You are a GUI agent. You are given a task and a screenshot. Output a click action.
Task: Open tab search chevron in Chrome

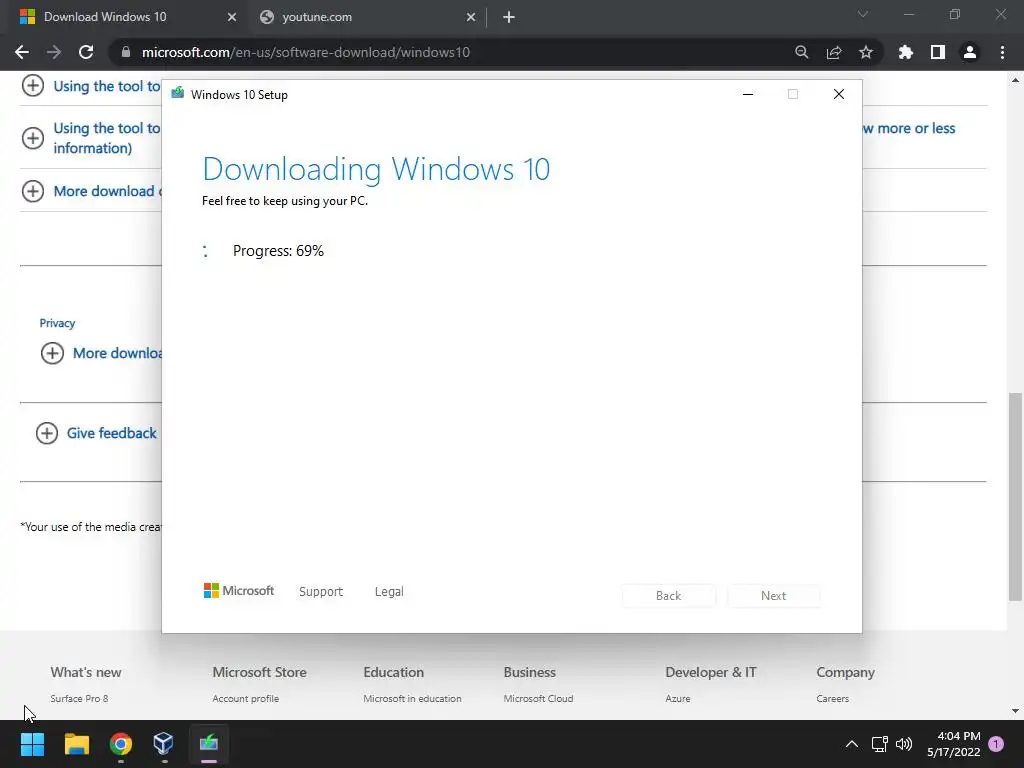pos(863,14)
